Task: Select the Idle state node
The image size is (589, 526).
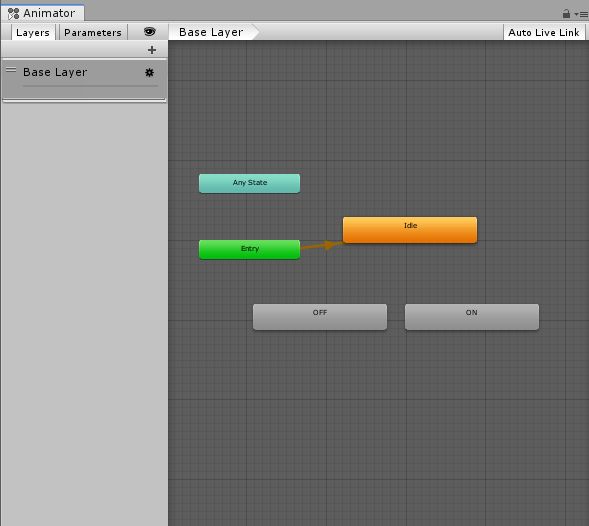Action: click(410, 230)
